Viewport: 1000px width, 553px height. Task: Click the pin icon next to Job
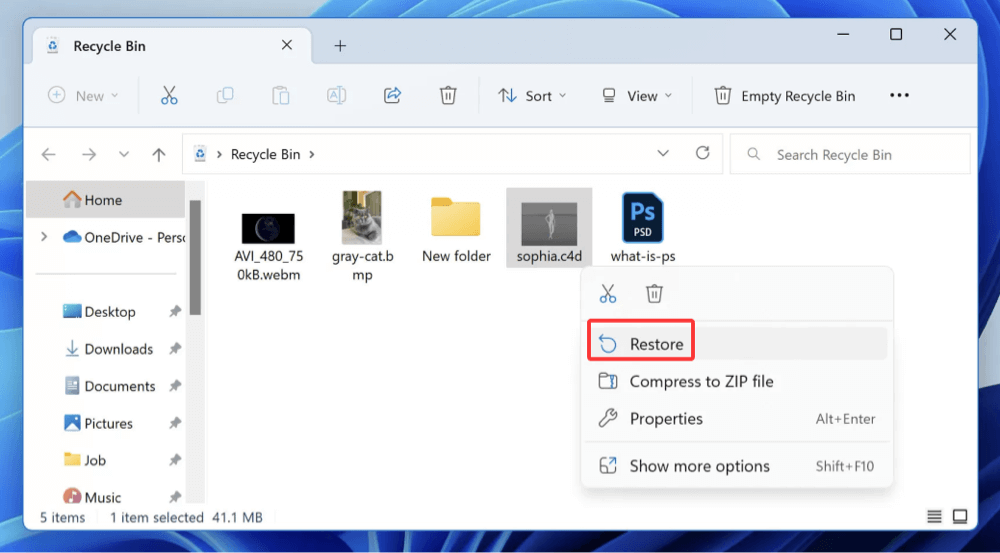click(x=174, y=461)
